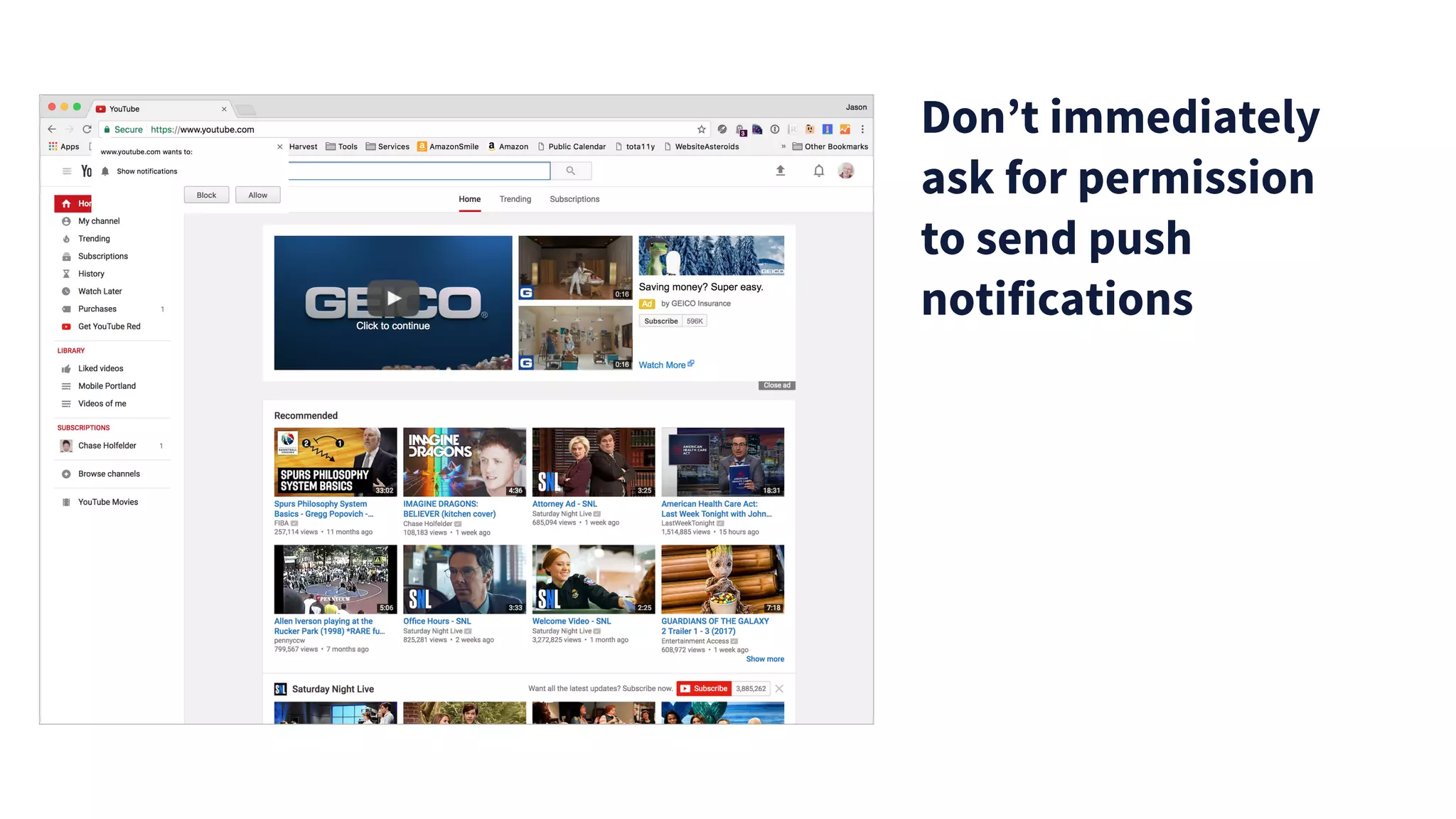
Task: Allow YouTube notifications
Action: [257, 195]
